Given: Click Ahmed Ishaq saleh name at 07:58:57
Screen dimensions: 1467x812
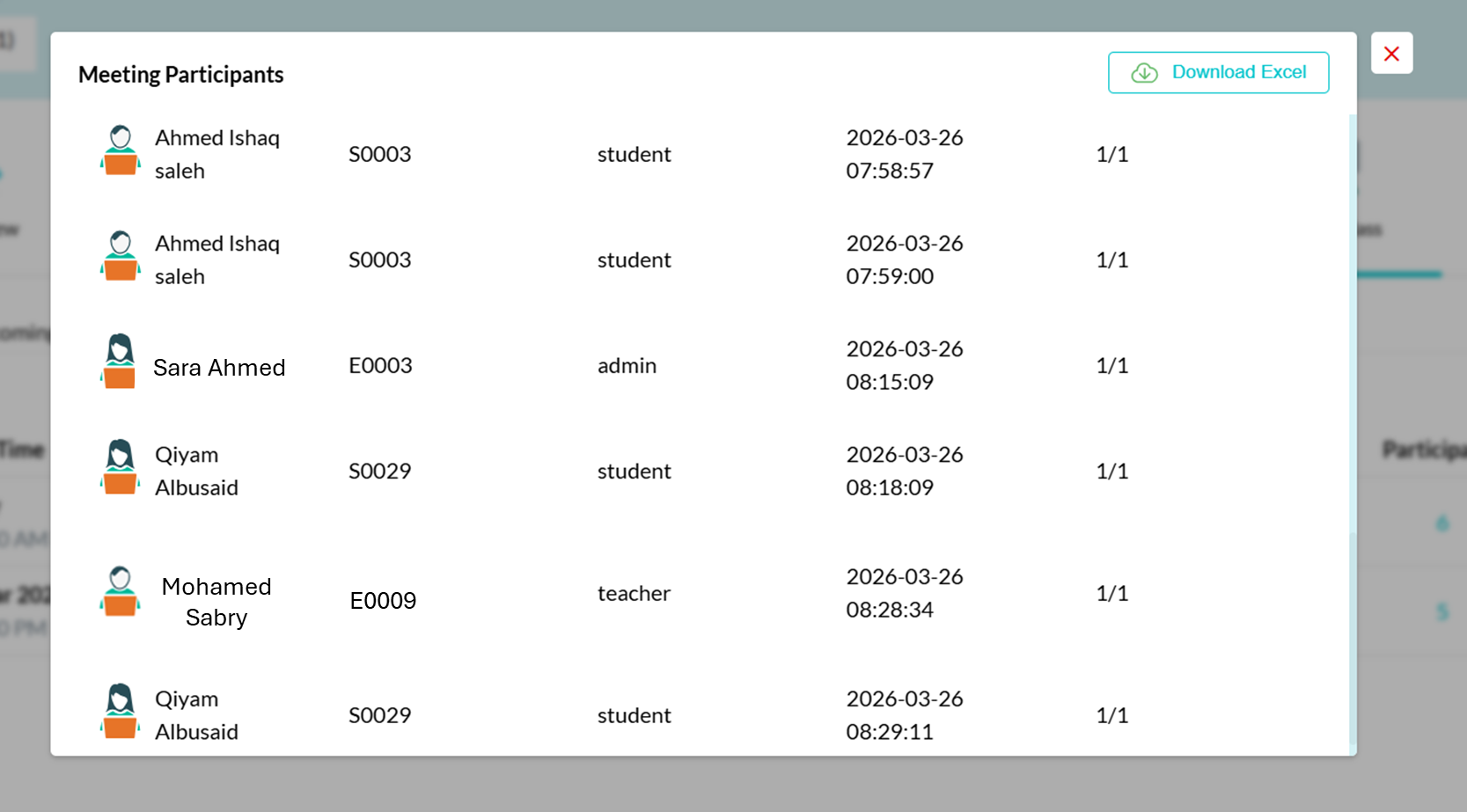Looking at the screenshot, I should (217, 154).
